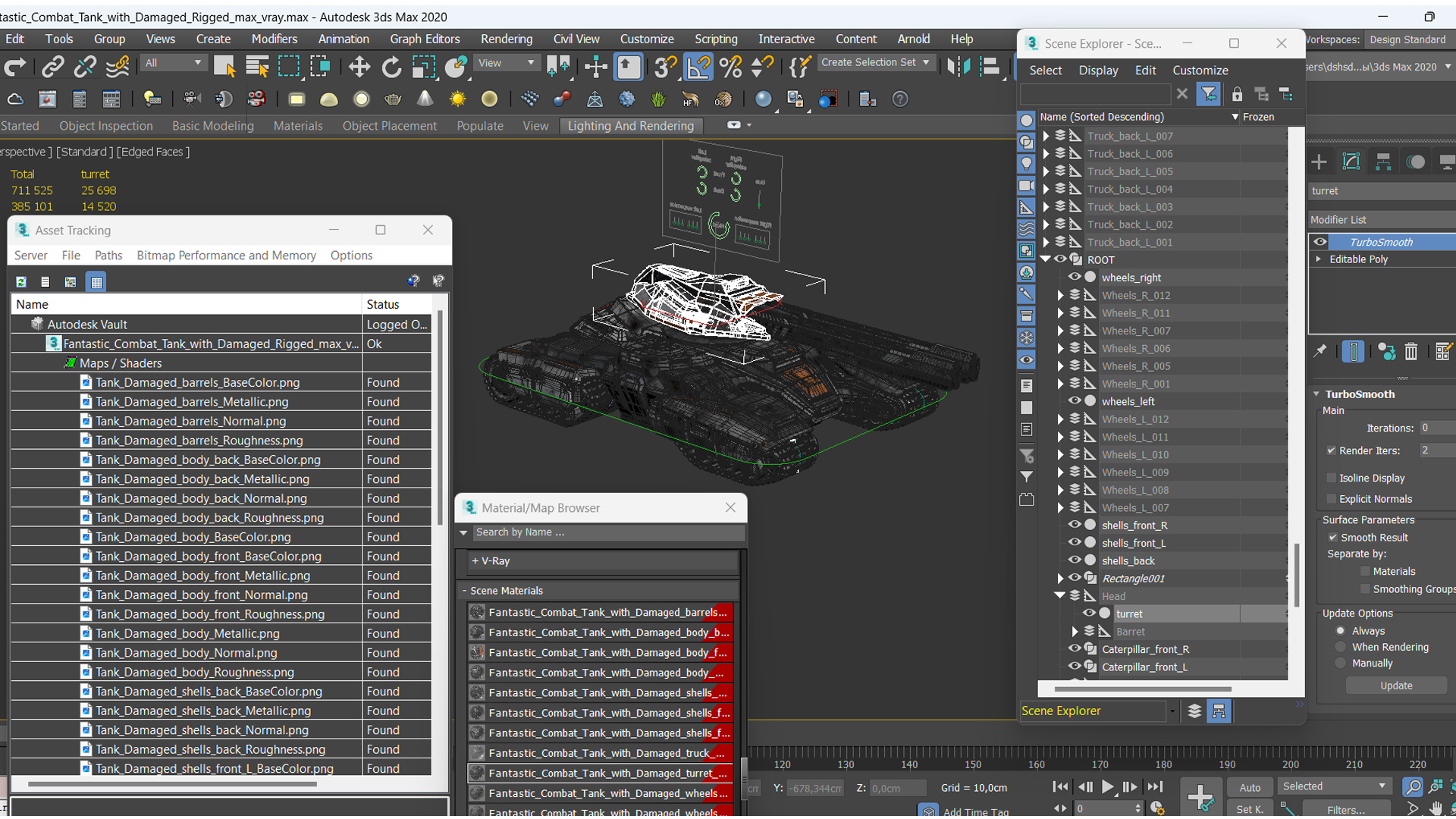
Task: Click the Mirror tool icon
Action: pyautogui.click(x=958, y=67)
